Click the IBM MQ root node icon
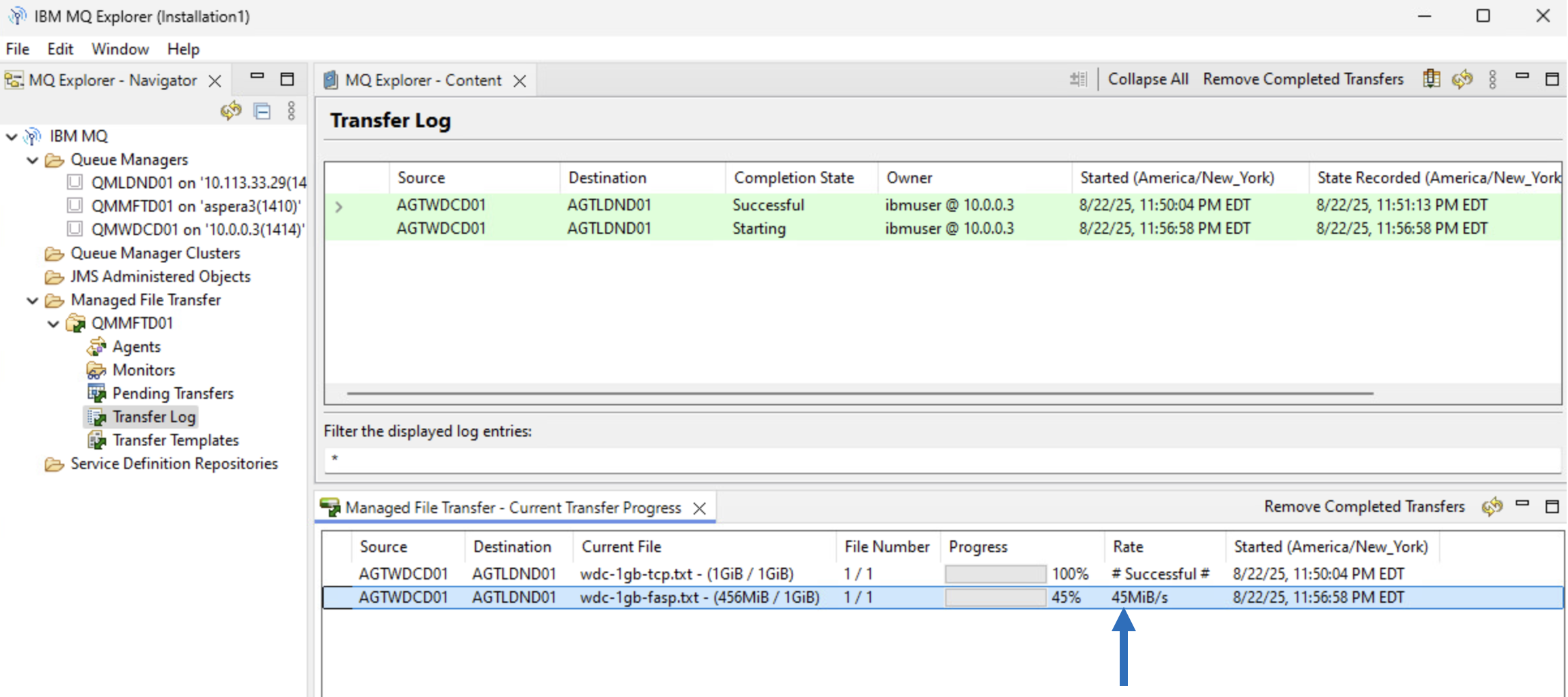 tap(33, 136)
